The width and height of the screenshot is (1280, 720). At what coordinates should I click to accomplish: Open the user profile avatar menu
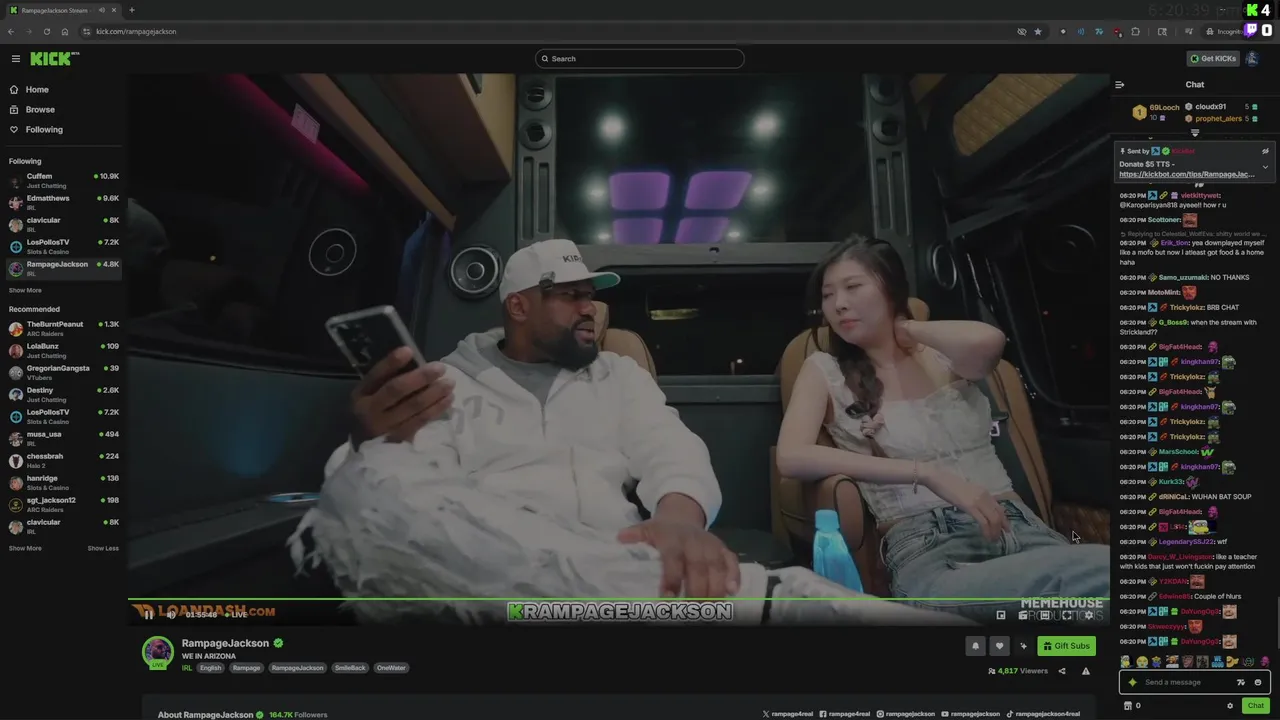point(1252,59)
